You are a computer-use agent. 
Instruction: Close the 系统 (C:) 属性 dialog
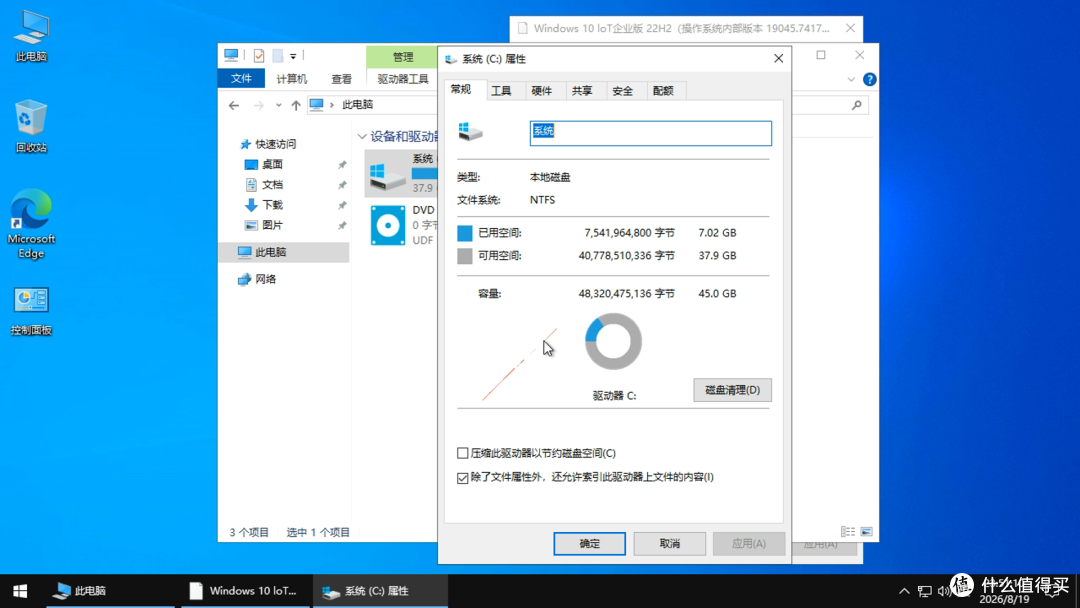778,59
